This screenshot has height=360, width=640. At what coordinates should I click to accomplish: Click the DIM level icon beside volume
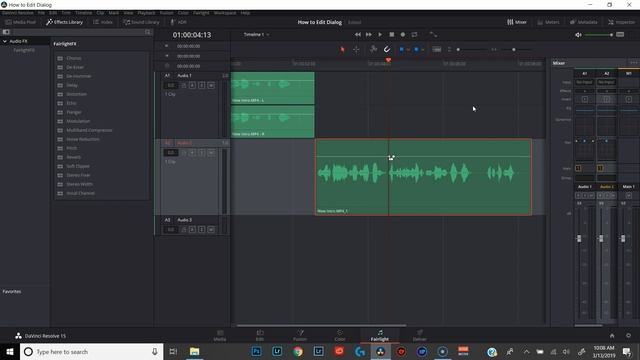coord(620,35)
